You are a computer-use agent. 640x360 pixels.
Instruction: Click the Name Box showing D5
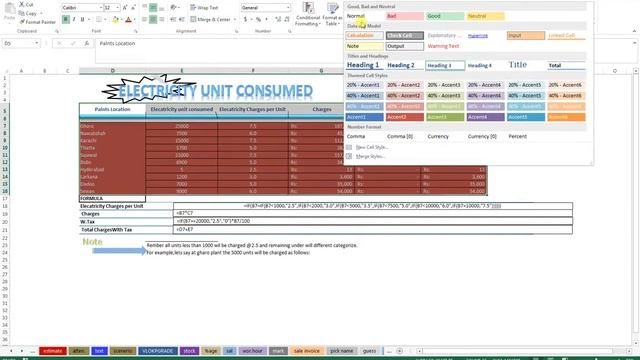(20, 43)
